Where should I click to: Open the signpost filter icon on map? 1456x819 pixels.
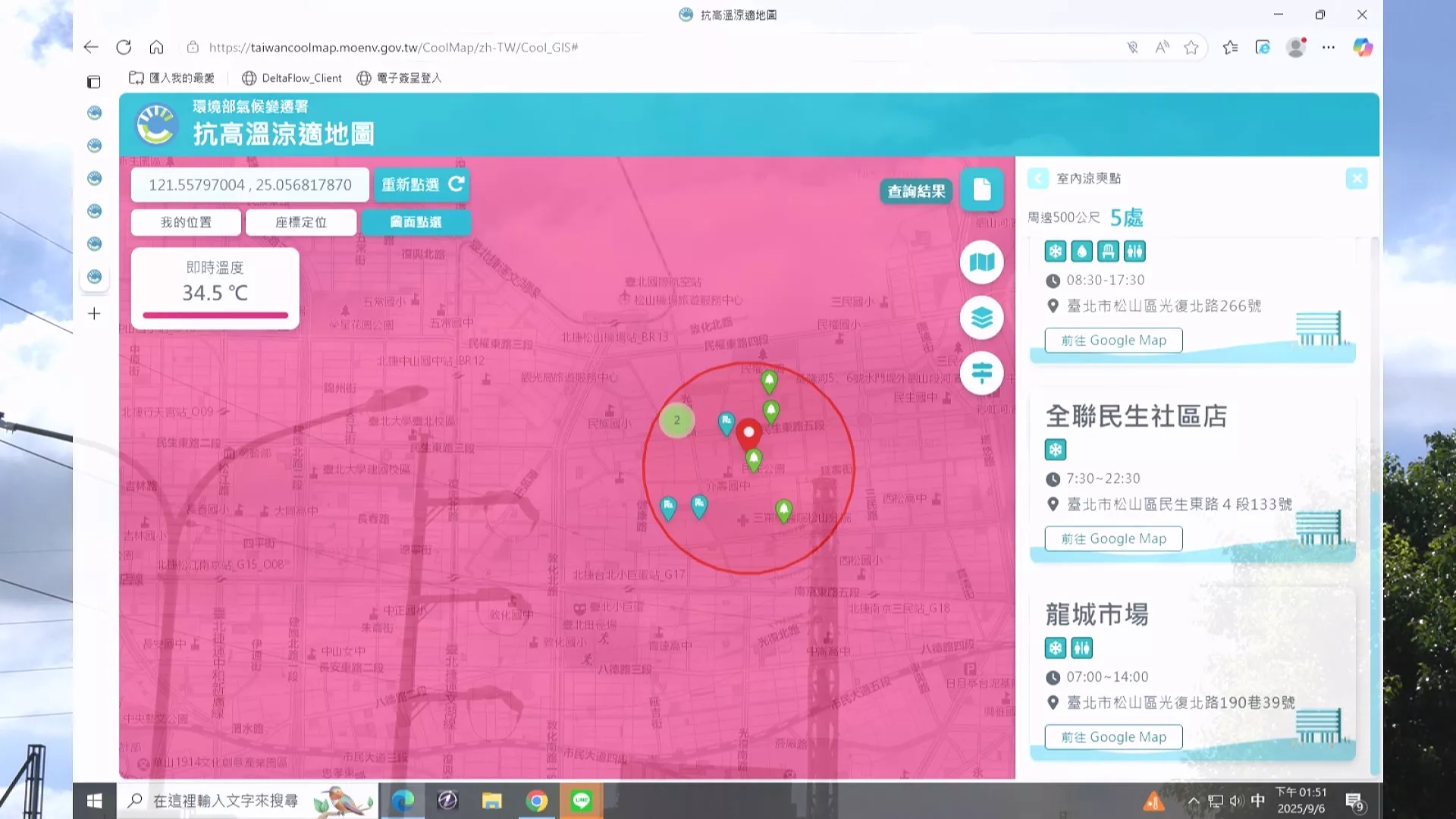981,373
